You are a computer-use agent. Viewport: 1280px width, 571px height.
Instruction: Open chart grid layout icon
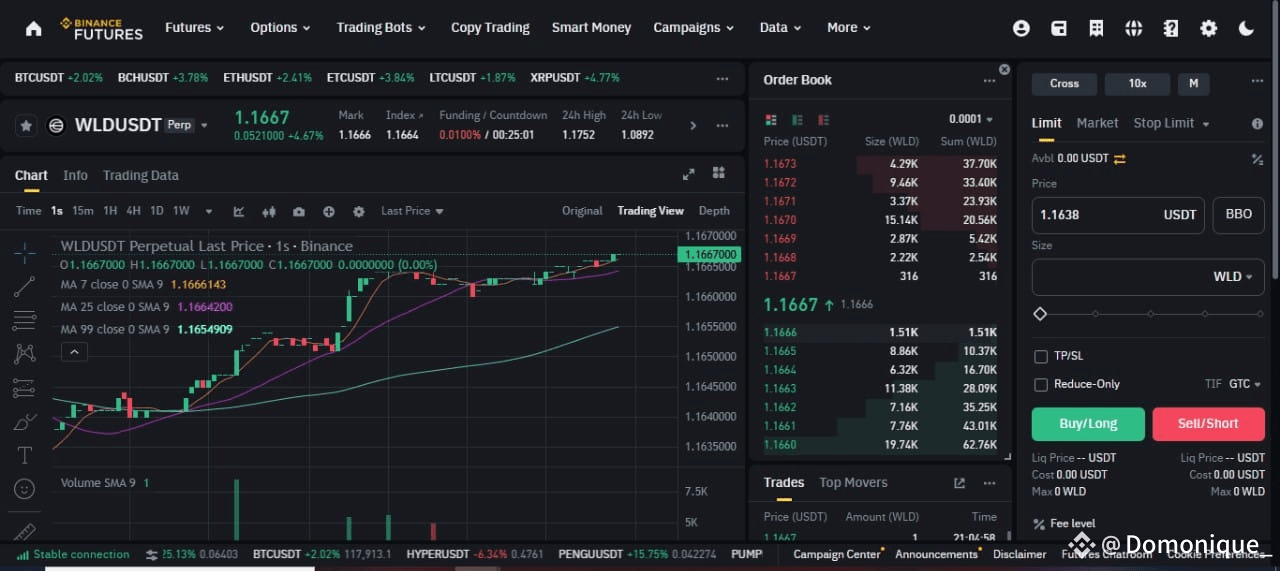click(x=718, y=173)
